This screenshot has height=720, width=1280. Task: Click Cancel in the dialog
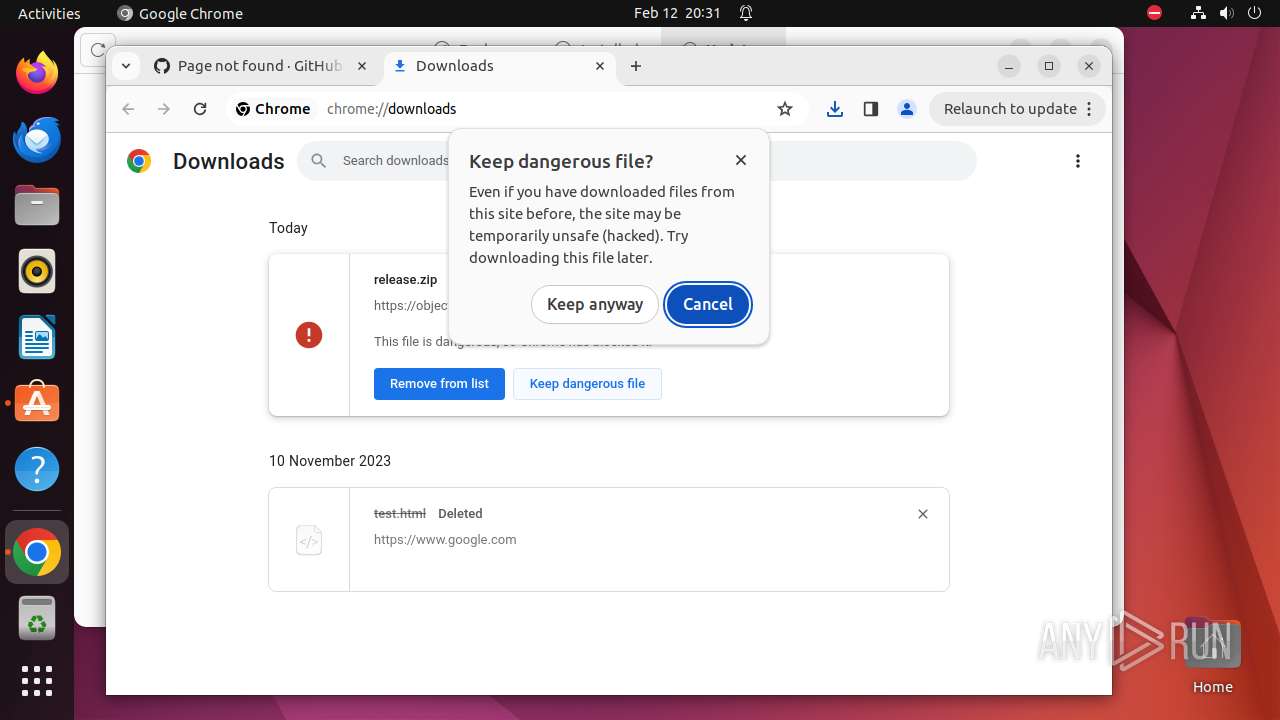[708, 304]
